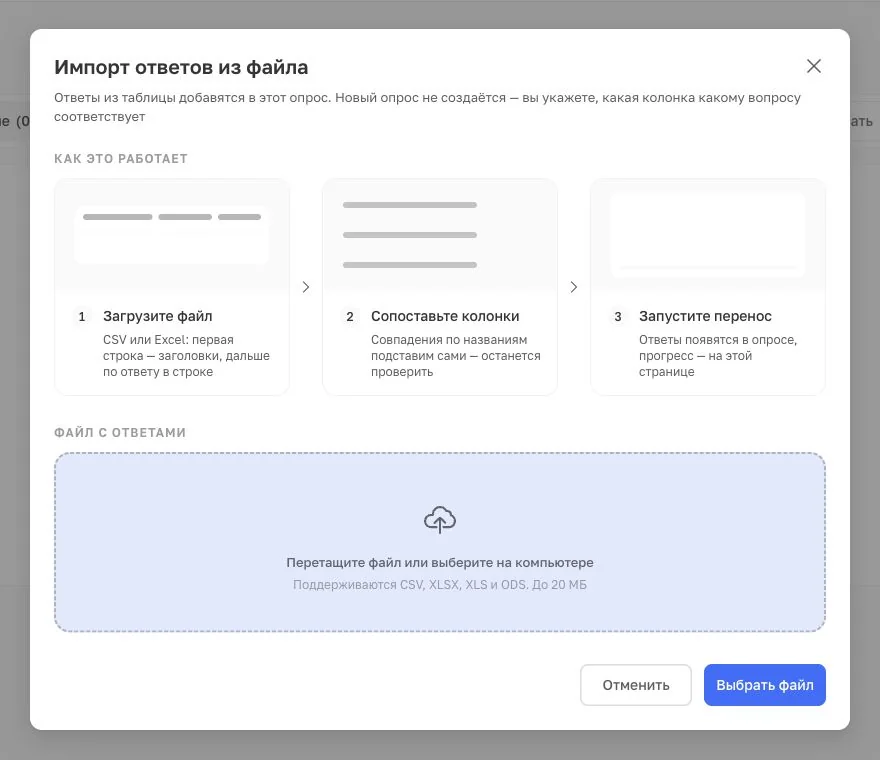Click the ФАЙЛ С ОТВЕТАМИ section label
880x760 pixels.
pos(120,433)
